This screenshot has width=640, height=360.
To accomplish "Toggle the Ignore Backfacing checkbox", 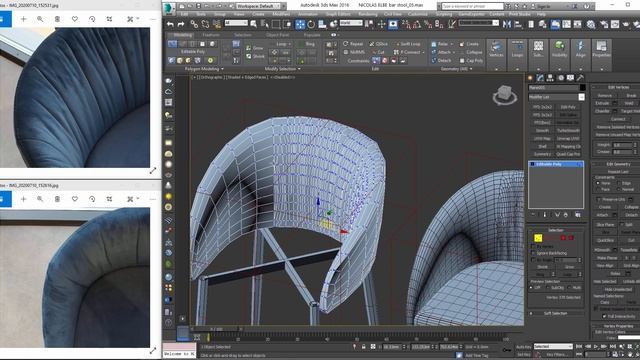I will pyautogui.click(x=533, y=253).
